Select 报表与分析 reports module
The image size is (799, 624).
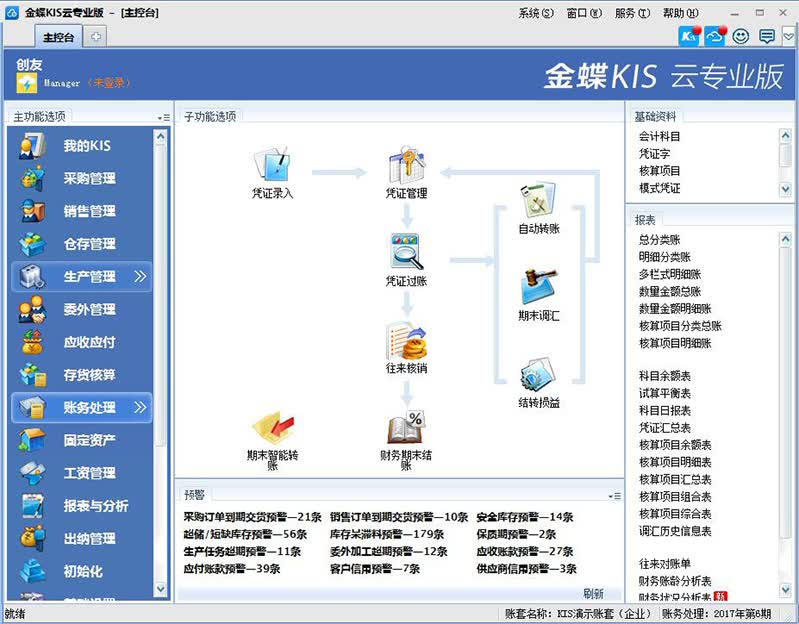click(80, 506)
